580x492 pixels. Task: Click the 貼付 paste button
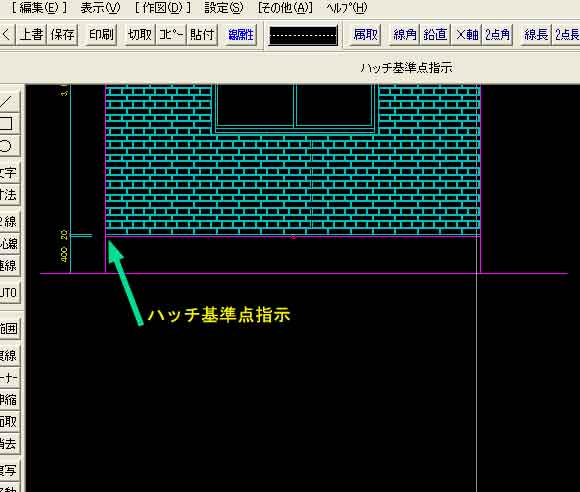pyautogui.click(x=202, y=35)
